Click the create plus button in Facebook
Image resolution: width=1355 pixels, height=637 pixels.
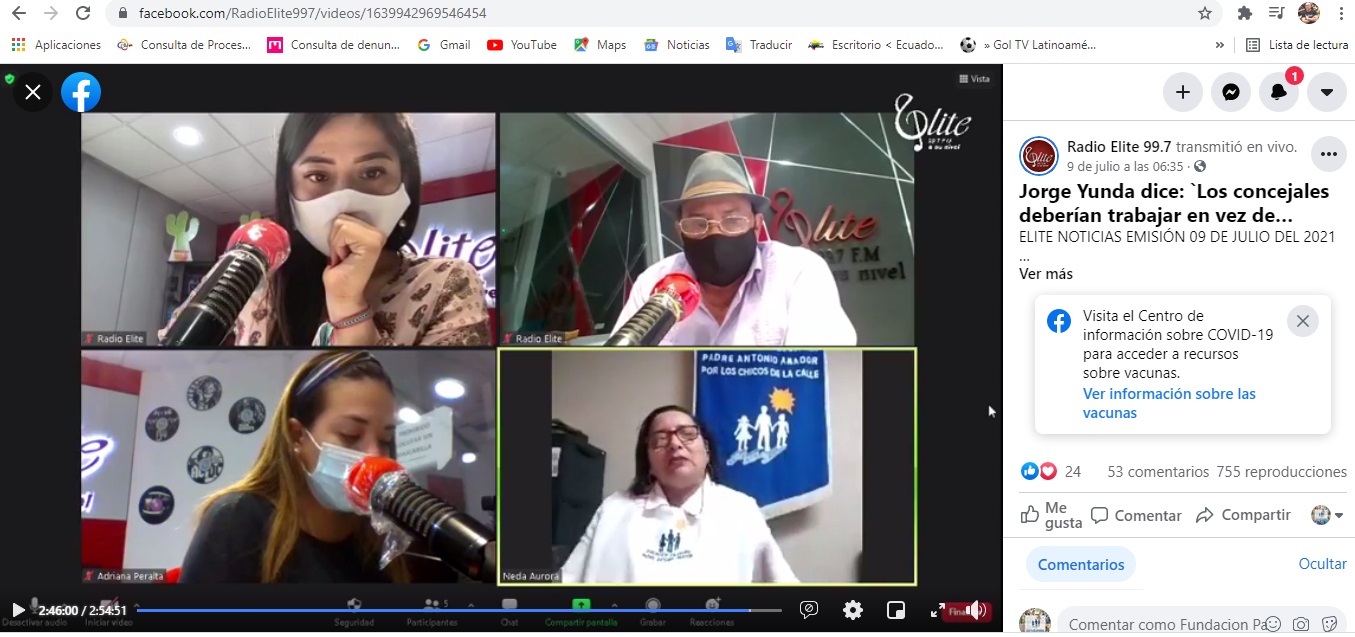[x=1183, y=92]
